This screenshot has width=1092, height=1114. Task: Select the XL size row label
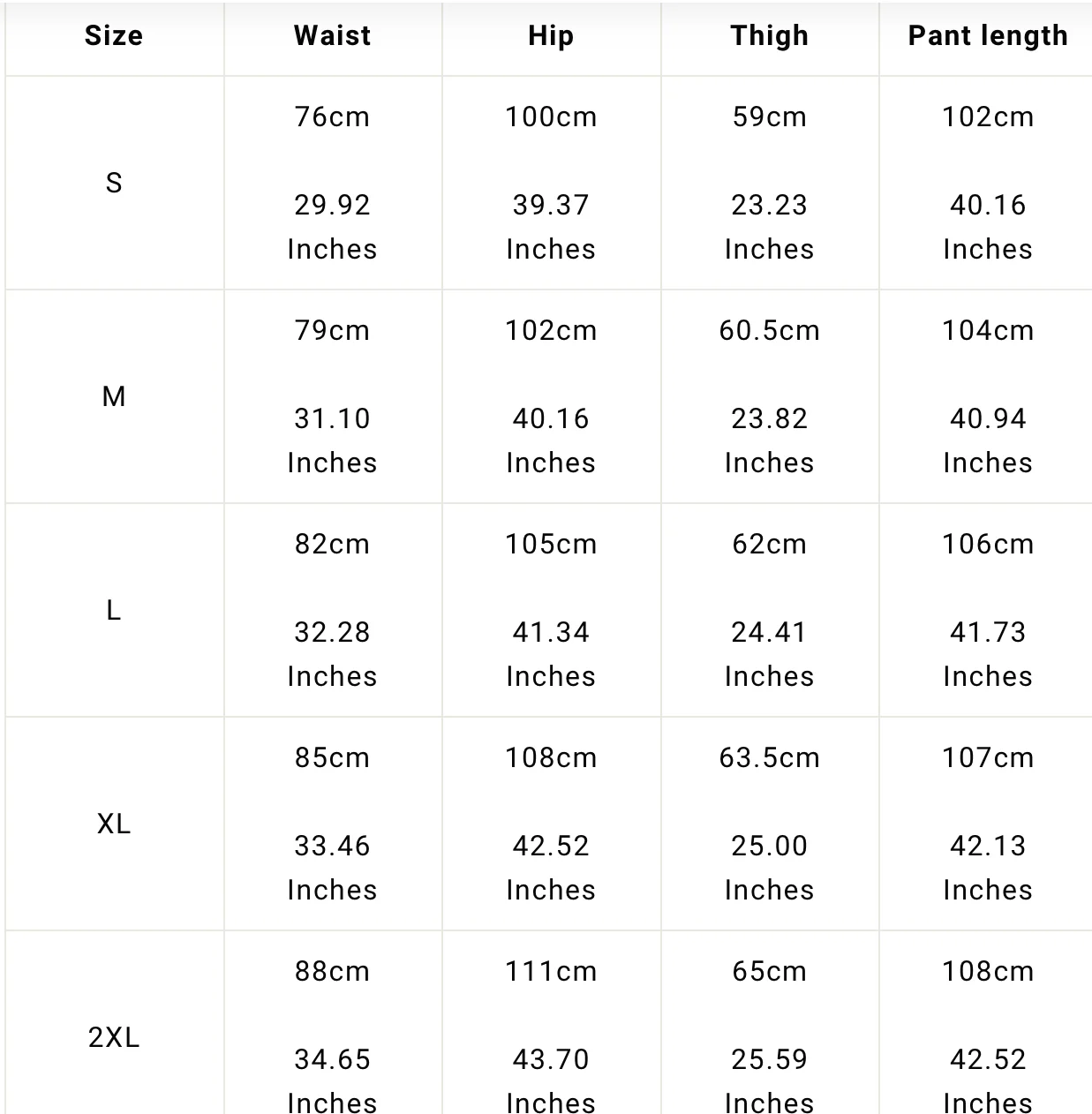tap(114, 824)
